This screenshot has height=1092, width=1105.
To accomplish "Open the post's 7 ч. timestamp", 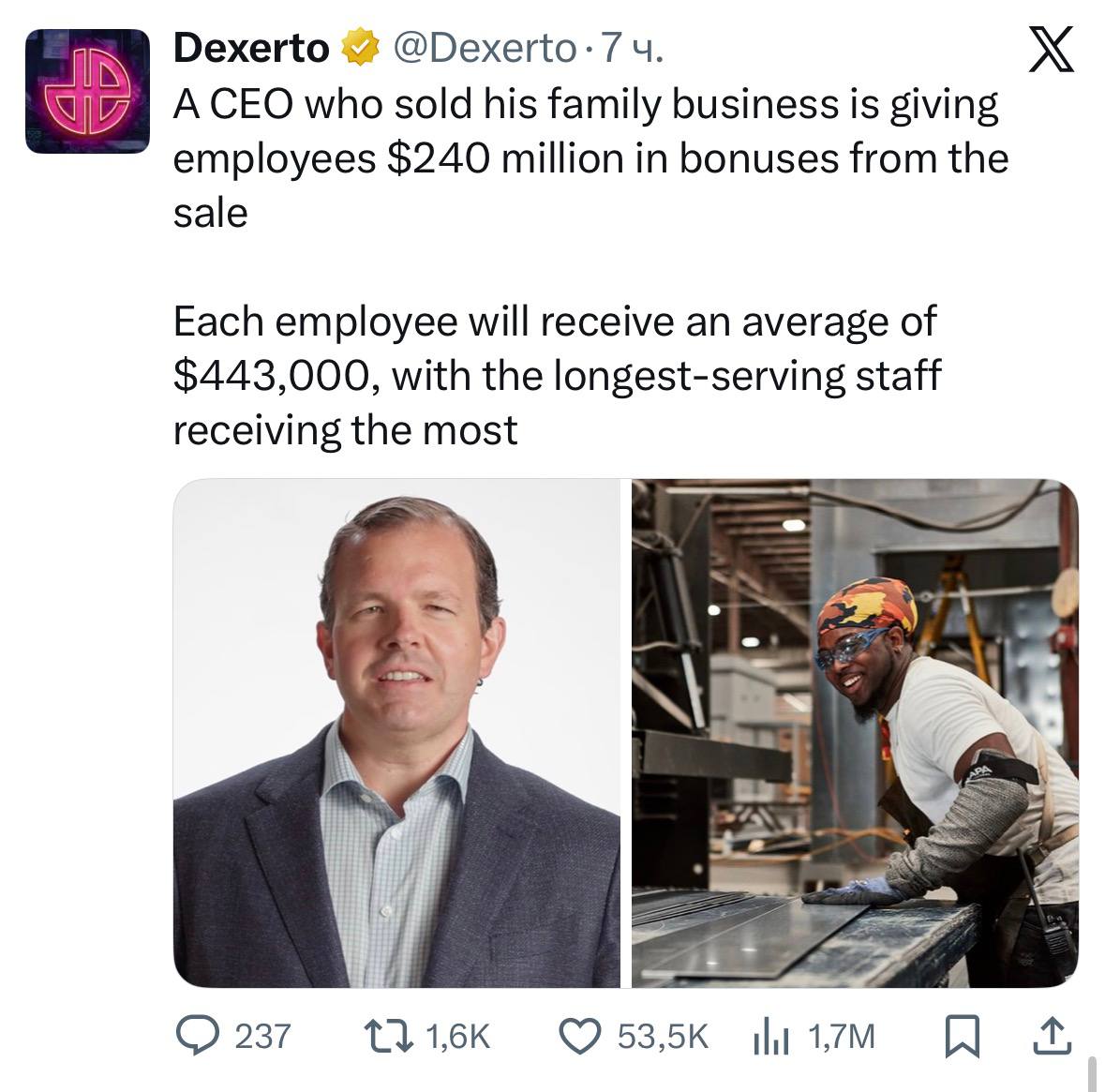I will [632, 48].
